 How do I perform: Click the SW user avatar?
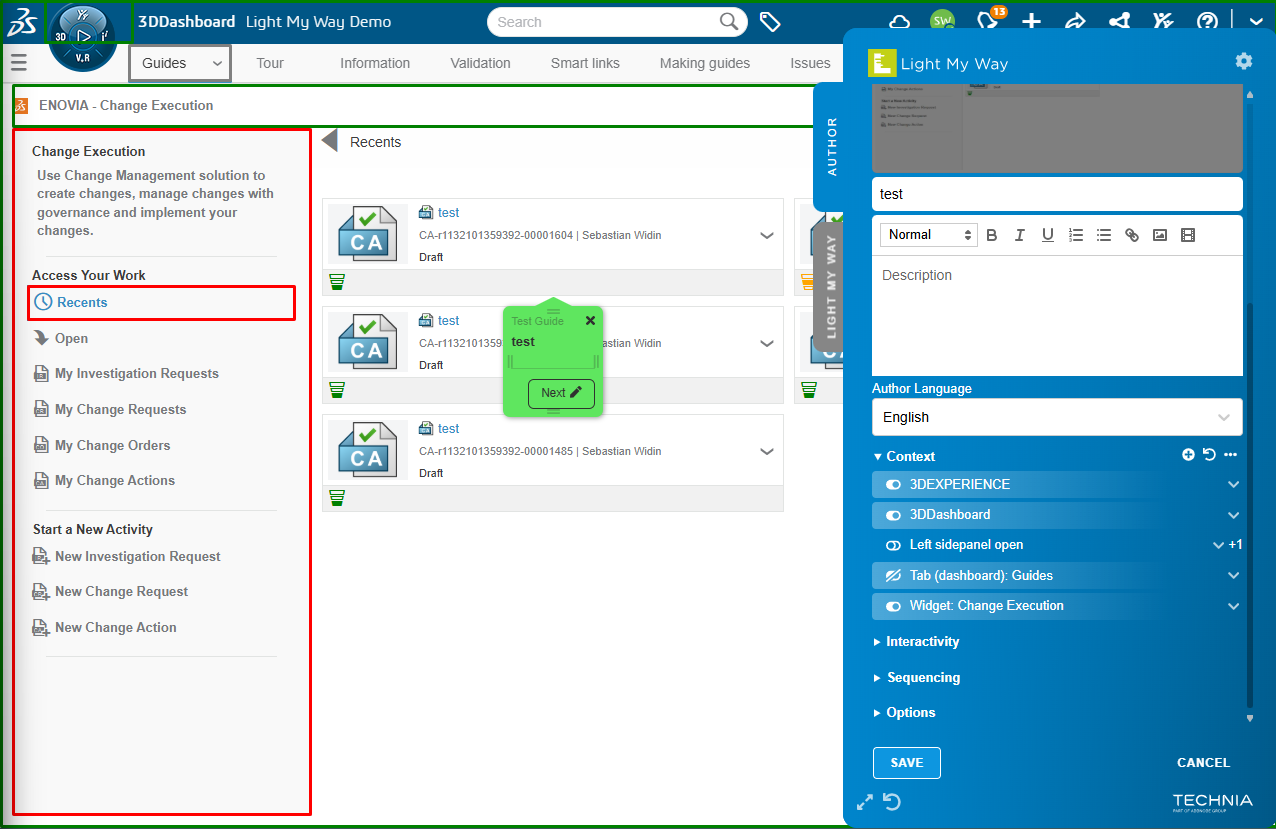[x=941, y=22]
